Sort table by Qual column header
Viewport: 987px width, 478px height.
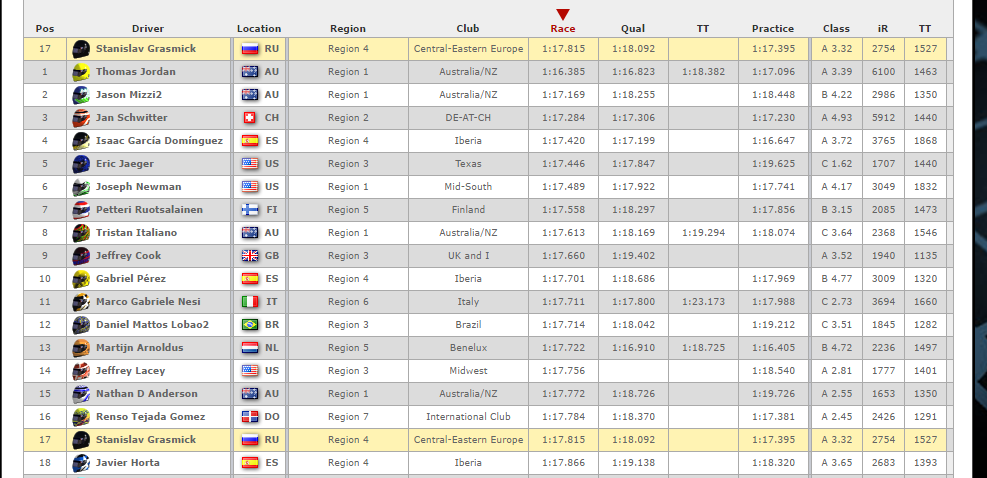pos(632,29)
